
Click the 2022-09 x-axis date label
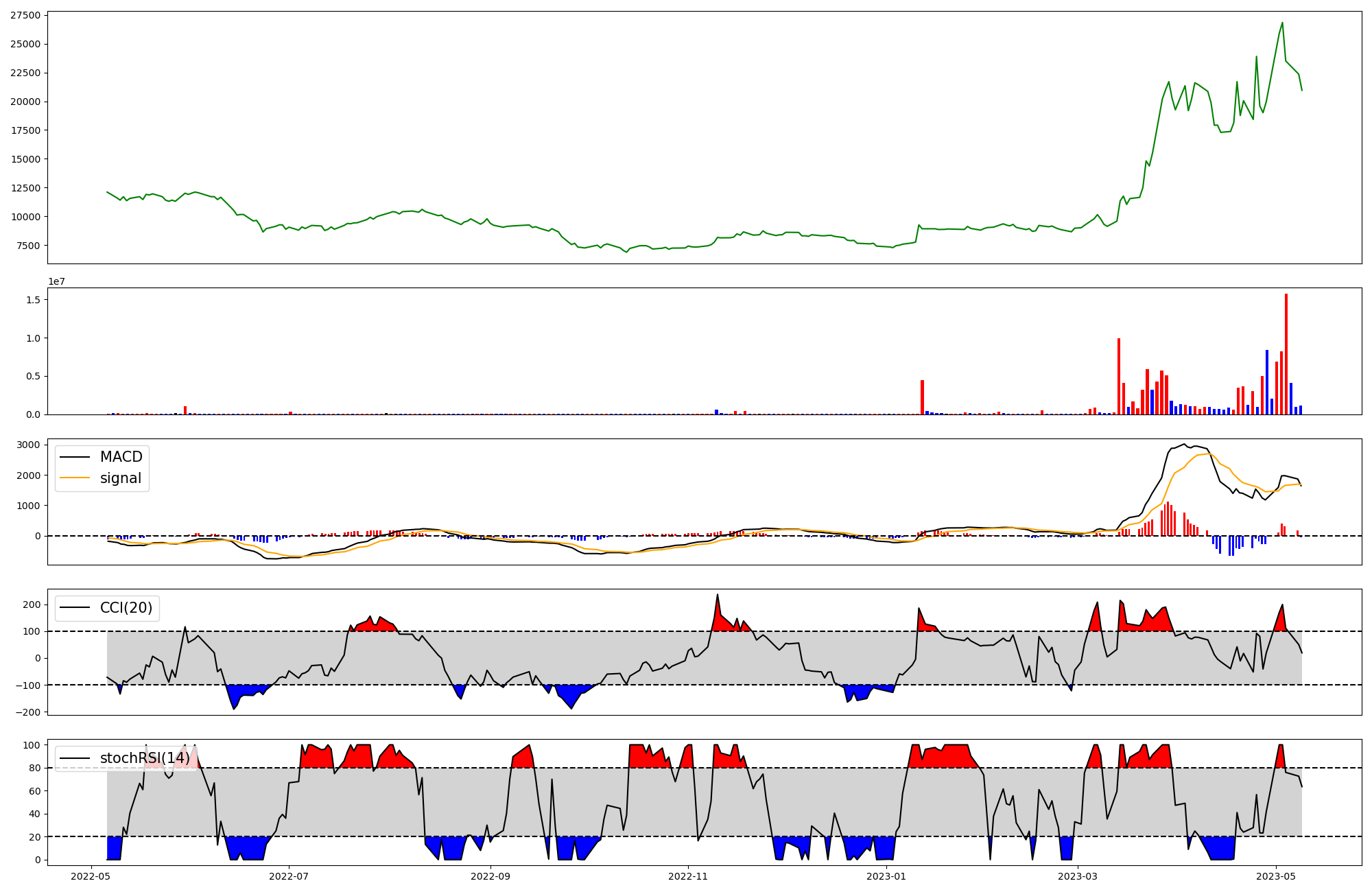490,876
